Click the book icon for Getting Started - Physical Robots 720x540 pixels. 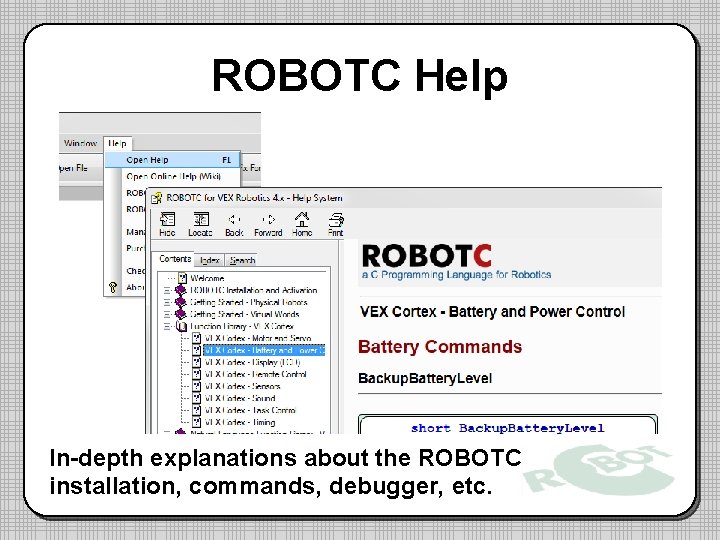click(180, 302)
